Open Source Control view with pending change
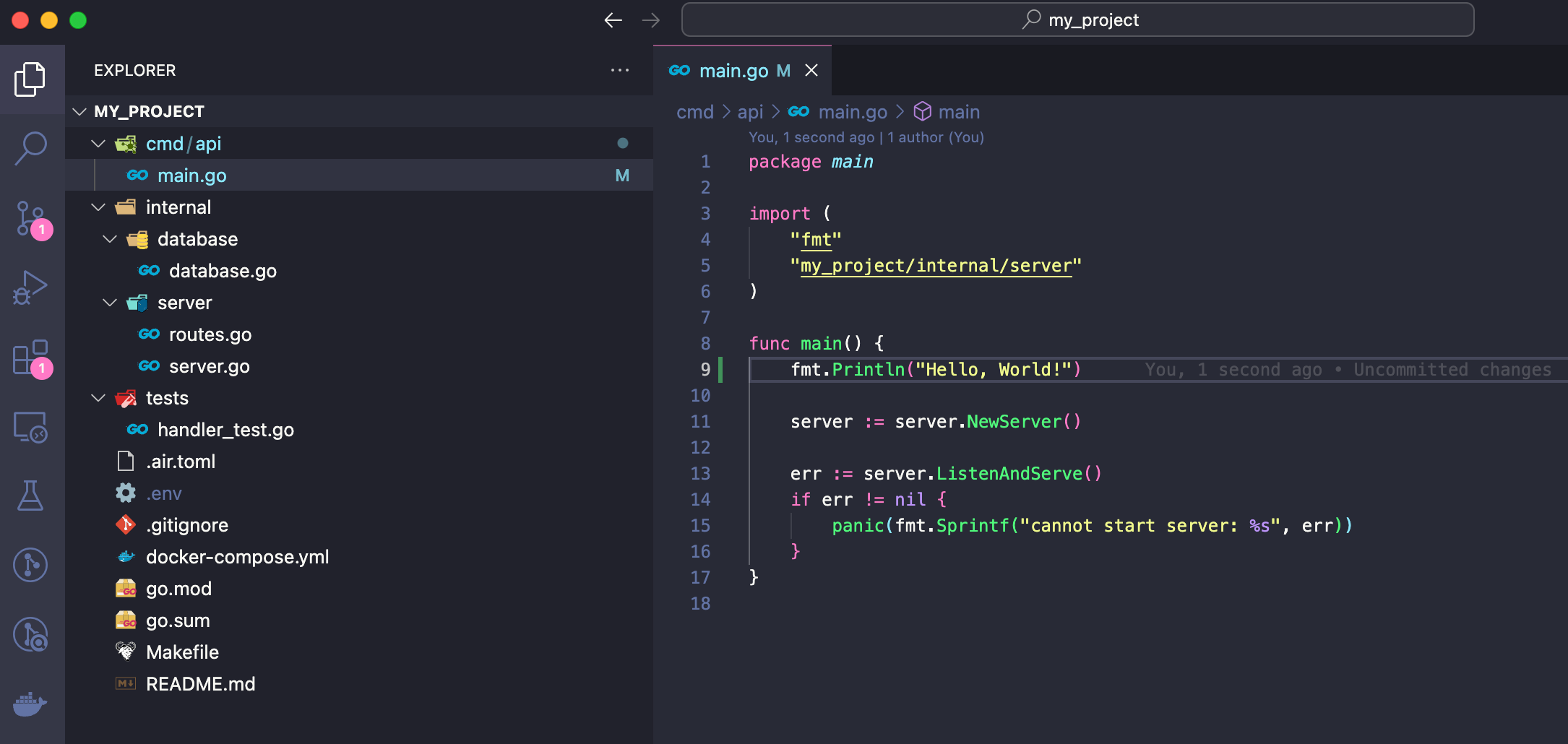Viewport: 1568px width, 744px height. pos(30,217)
